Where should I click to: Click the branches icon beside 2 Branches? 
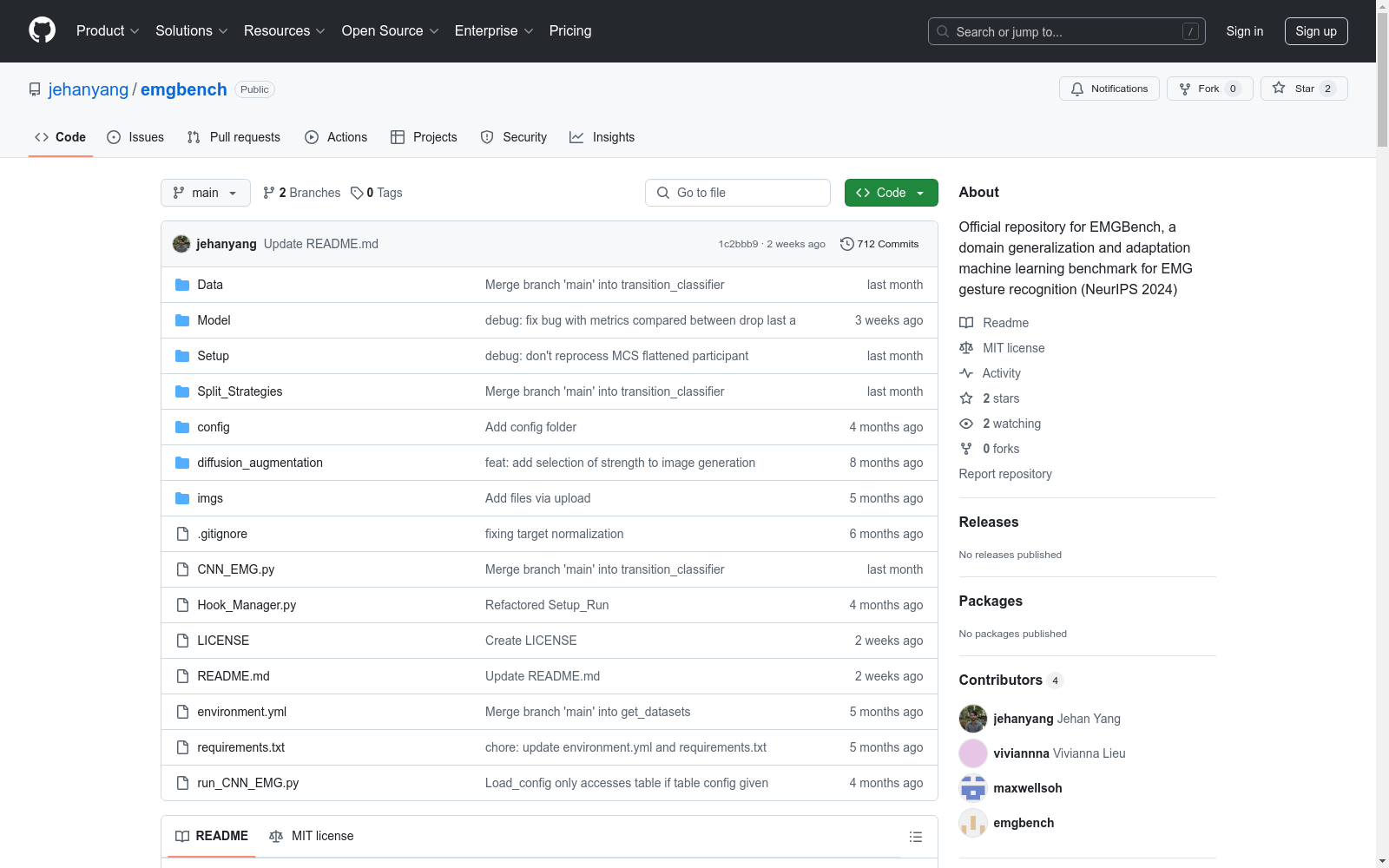click(269, 193)
